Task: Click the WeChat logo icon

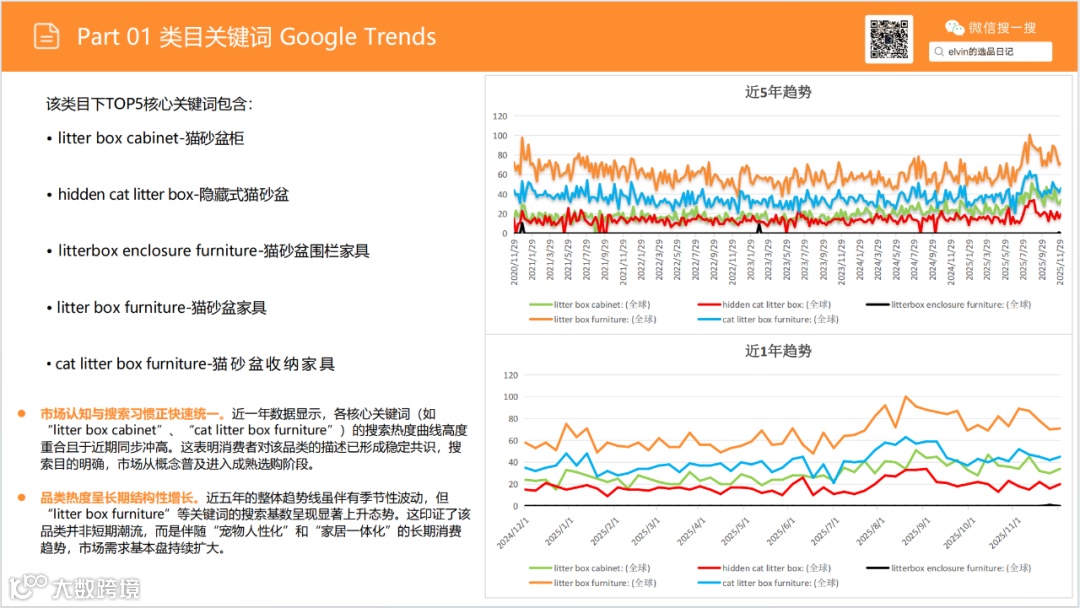Action: coord(954,28)
